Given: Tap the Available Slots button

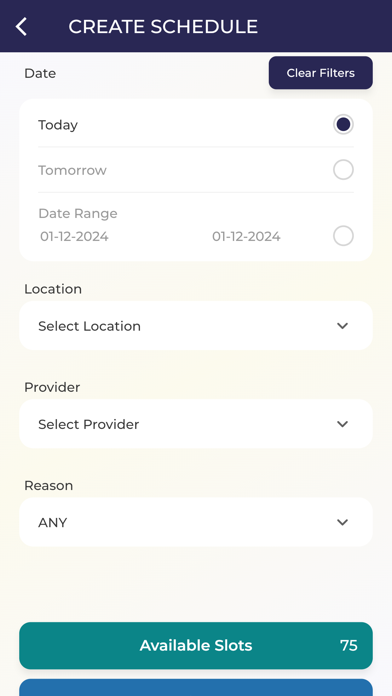Looking at the screenshot, I should click(196, 645).
